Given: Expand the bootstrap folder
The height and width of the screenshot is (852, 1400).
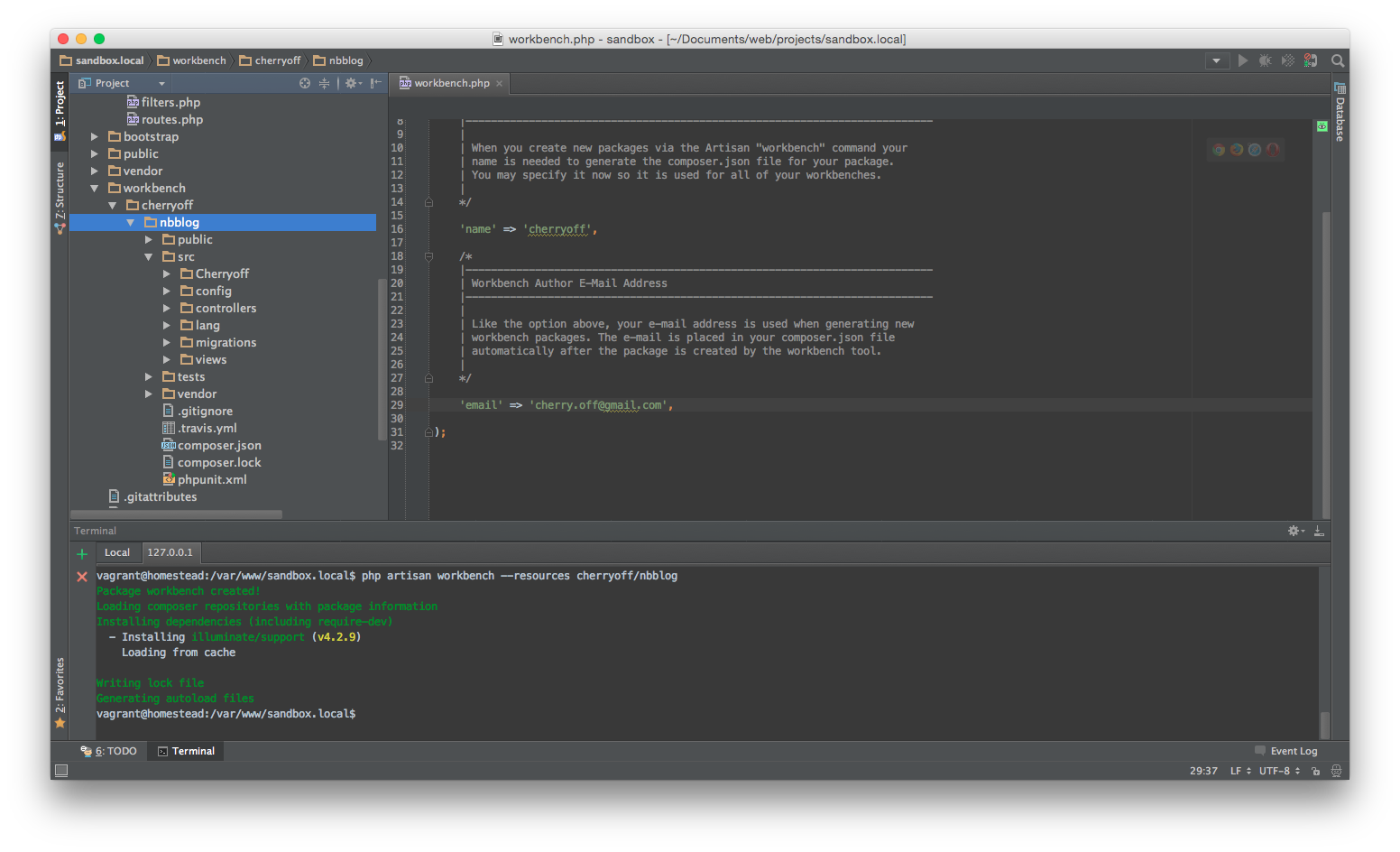Looking at the screenshot, I should 95,137.
